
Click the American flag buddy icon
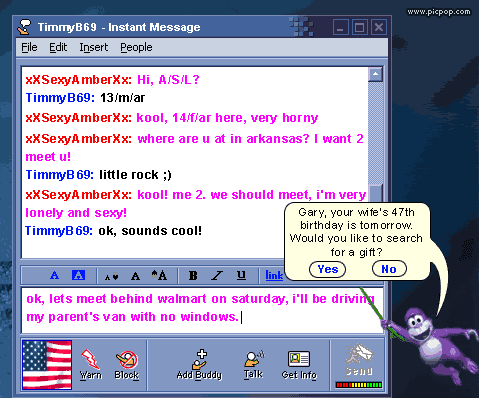(x=47, y=365)
